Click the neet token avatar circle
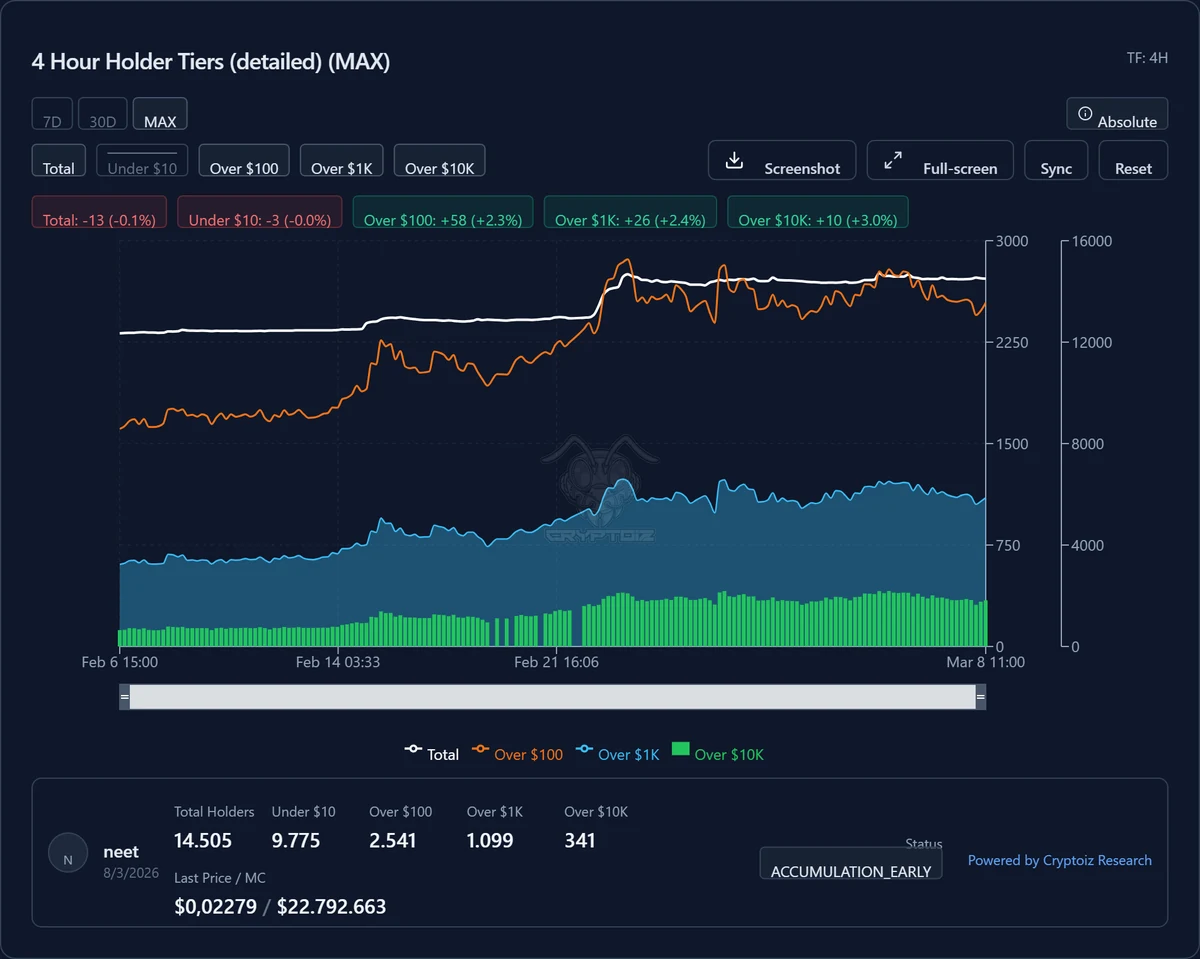The height and width of the screenshot is (959, 1200). click(68, 853)
